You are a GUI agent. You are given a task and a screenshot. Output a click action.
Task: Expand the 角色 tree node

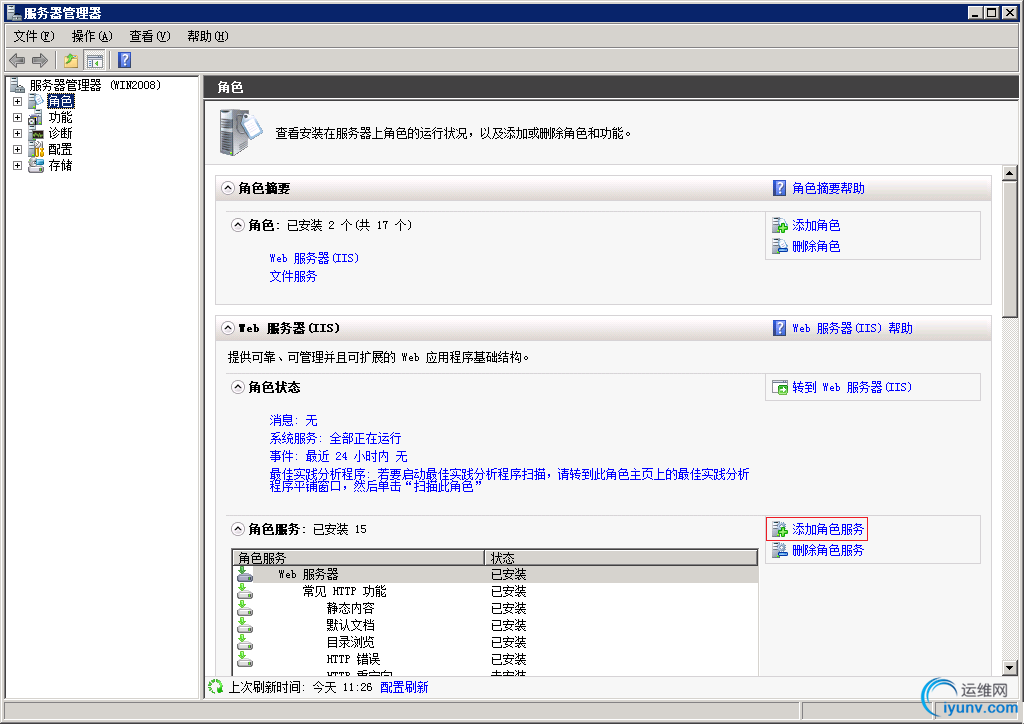(18, 102)
